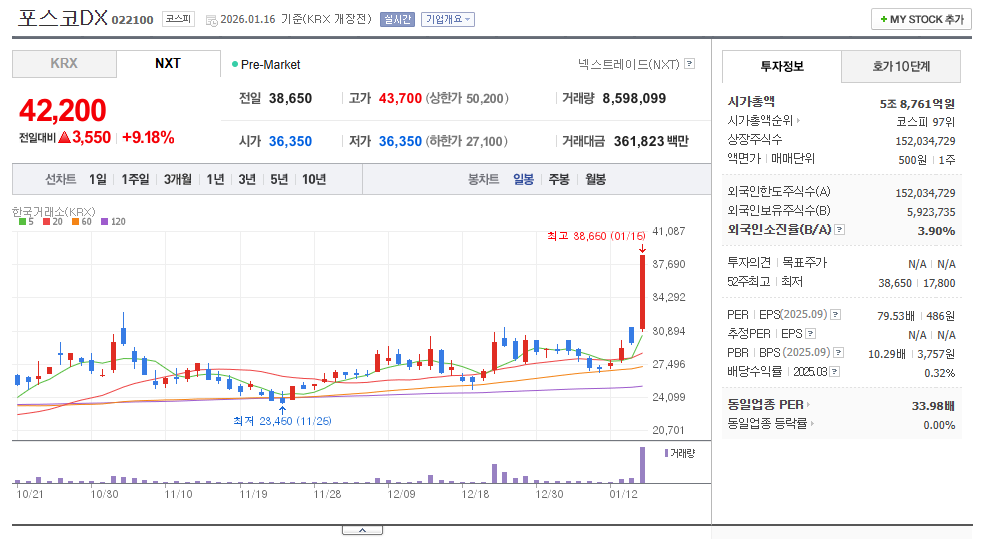Screen dimensions: 992x539
Task: Collapse the chart using the bottom chevron handle
Action: click(363, 530)
